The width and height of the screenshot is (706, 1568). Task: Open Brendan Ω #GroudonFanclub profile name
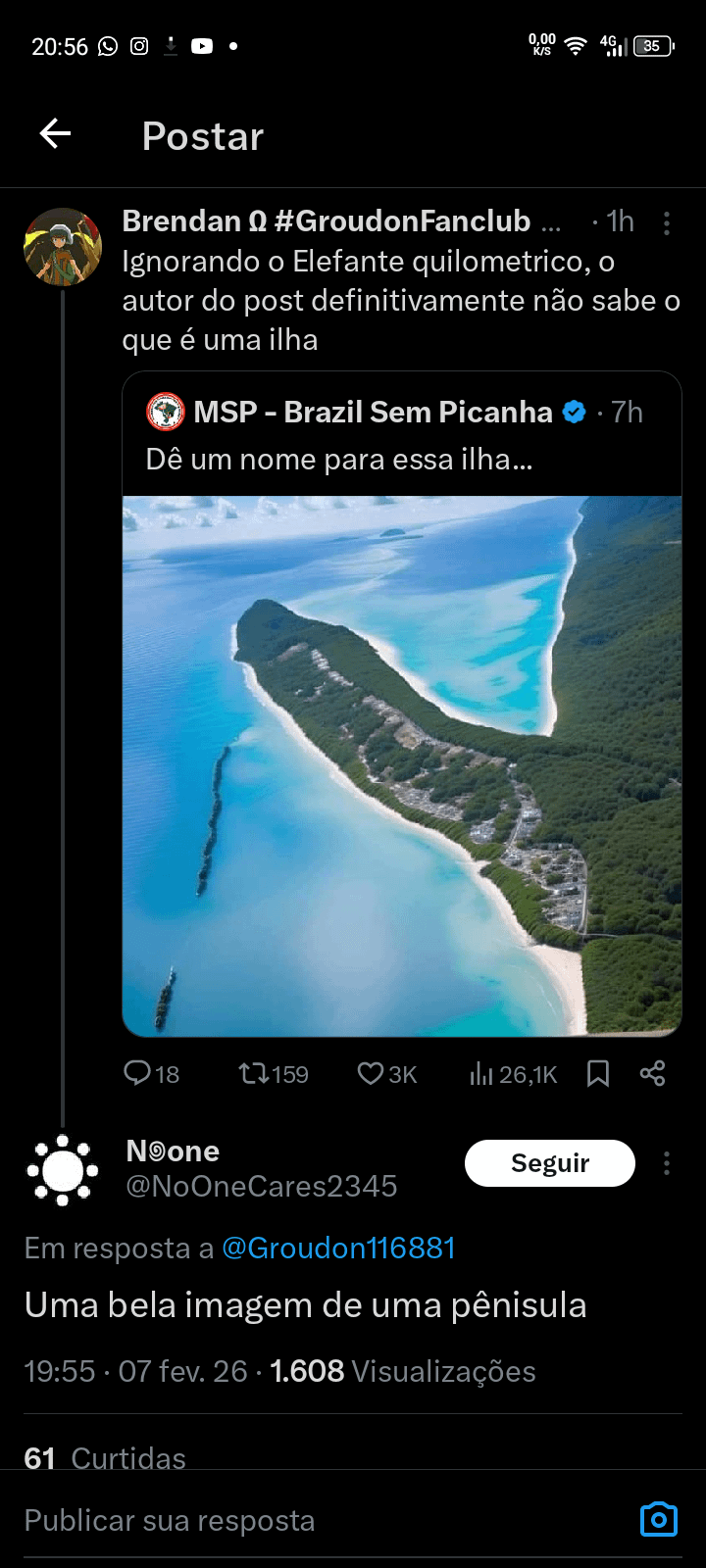(327, 221)
